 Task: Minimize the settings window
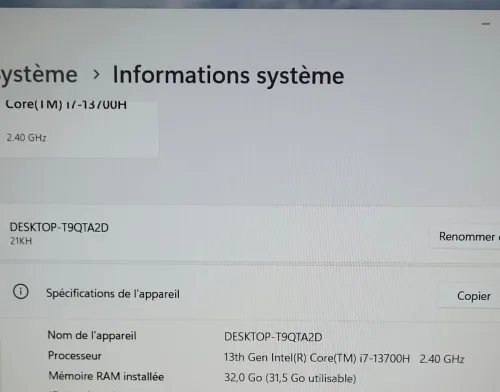[486, 24]
